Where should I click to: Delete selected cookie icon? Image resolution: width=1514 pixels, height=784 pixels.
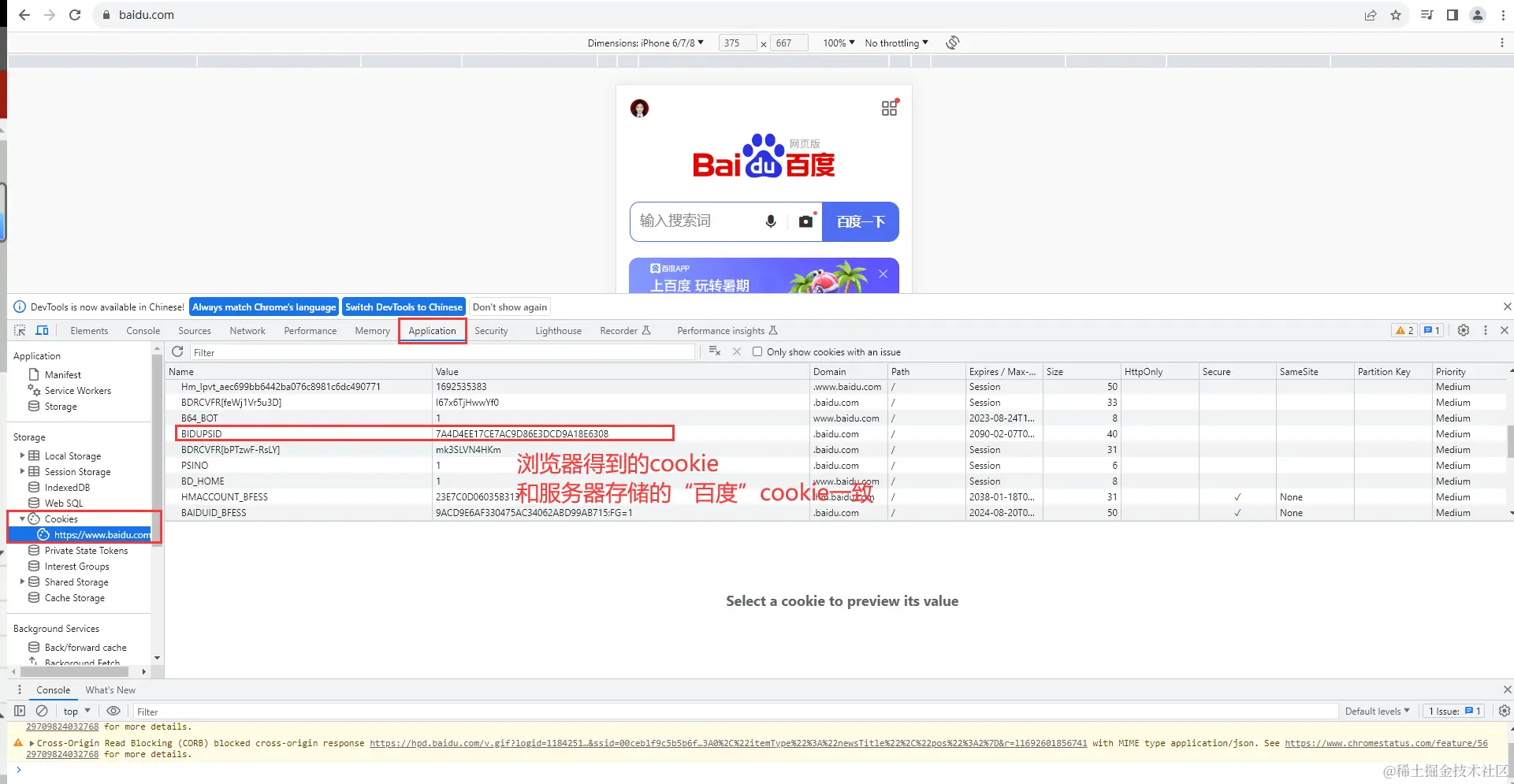pyautogui.click(x=737, y=351)
